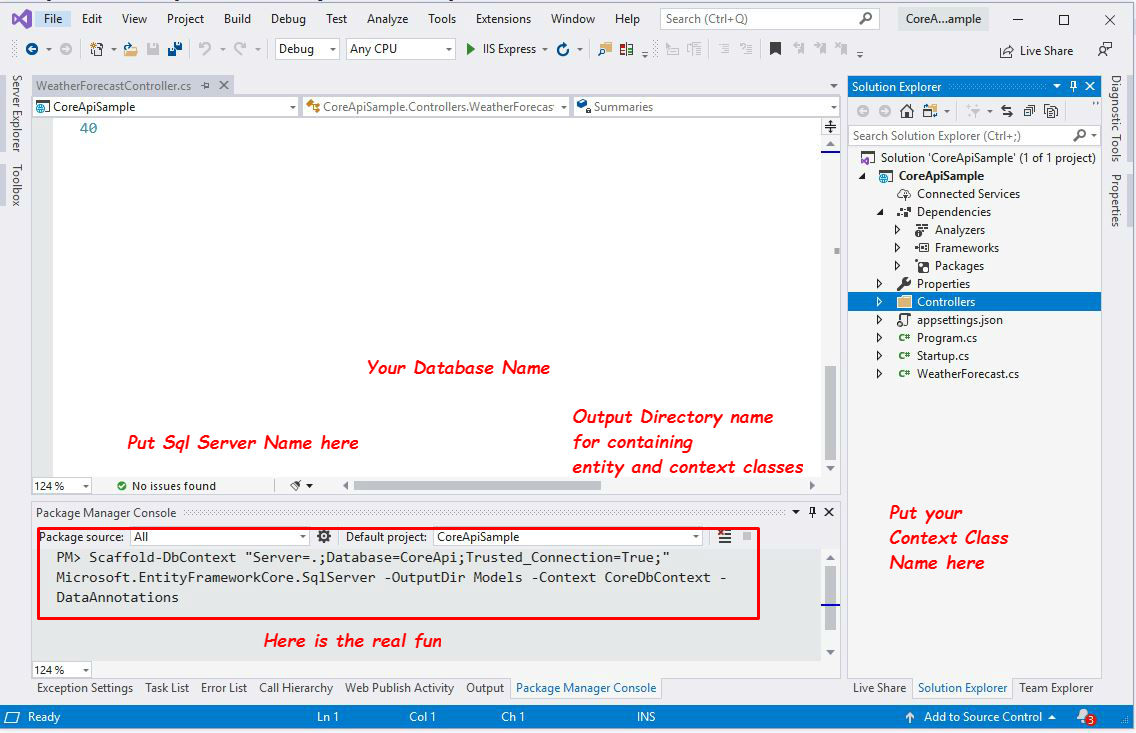Screen dimensions: 1136x733
Task: Open the Build menu
Action: [237, 19]
